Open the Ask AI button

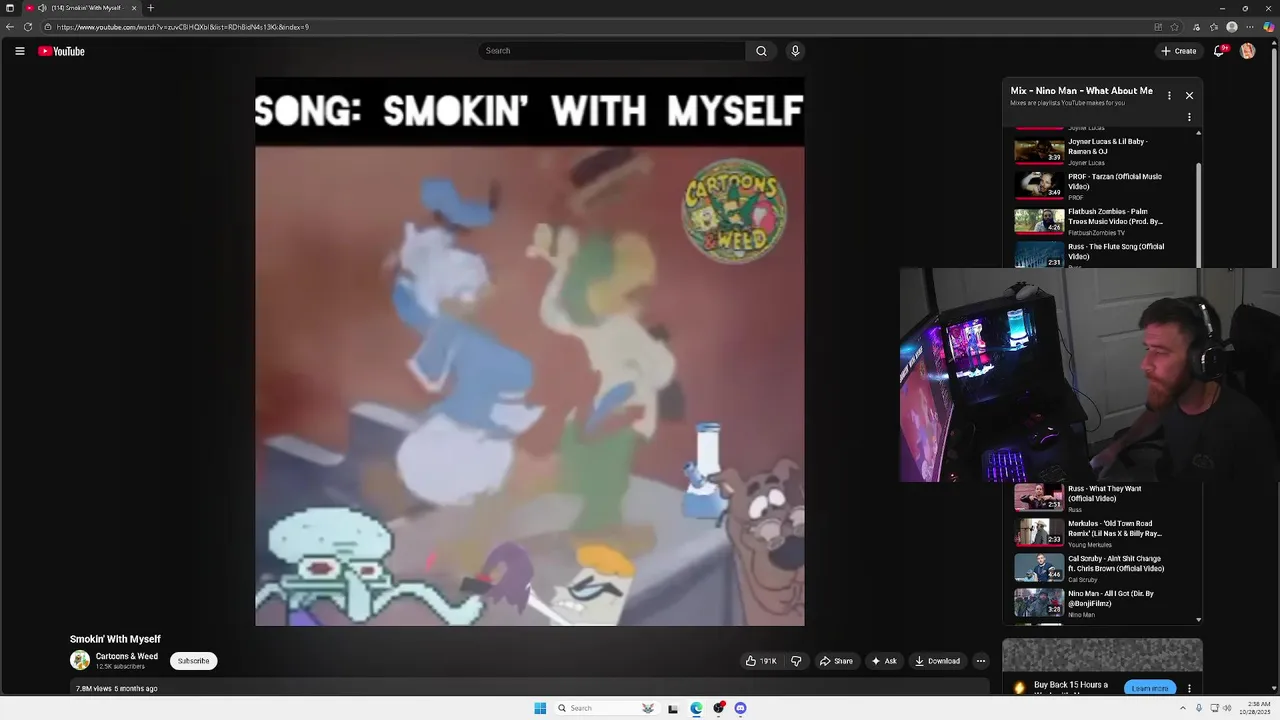(x=883, y=661)
